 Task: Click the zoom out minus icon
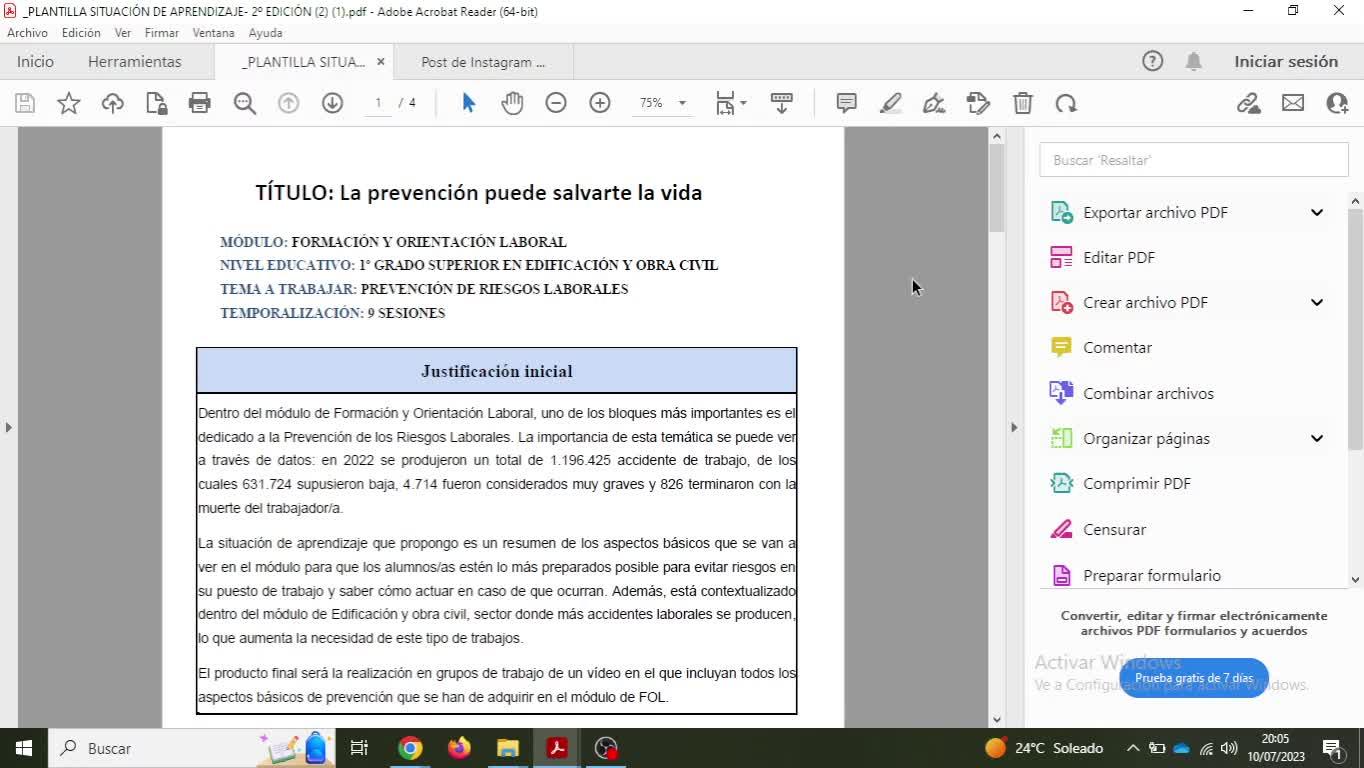[556, 103]
